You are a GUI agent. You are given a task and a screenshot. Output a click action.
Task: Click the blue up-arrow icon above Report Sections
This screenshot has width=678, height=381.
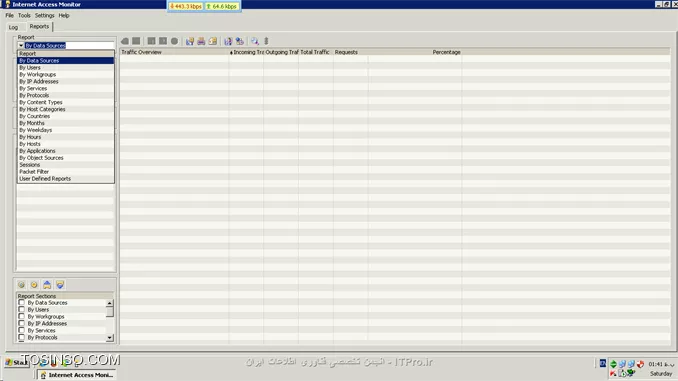click(47, 285)
